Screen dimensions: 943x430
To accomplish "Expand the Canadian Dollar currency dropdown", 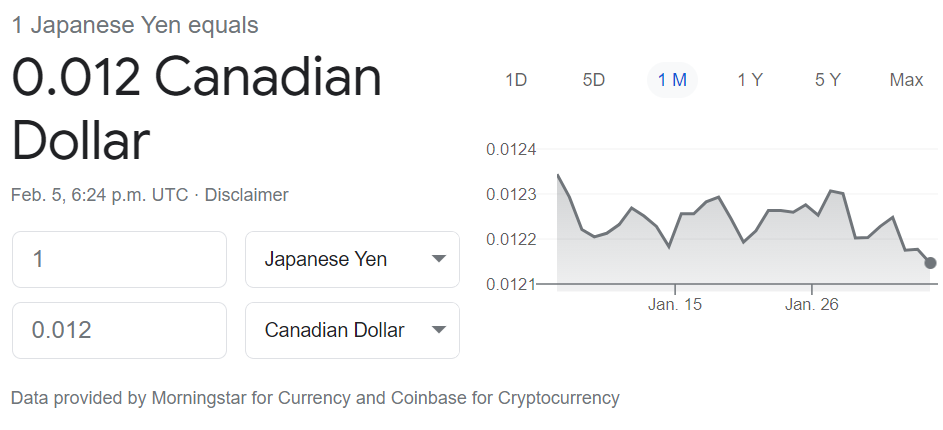I will (x=352, y=330).
